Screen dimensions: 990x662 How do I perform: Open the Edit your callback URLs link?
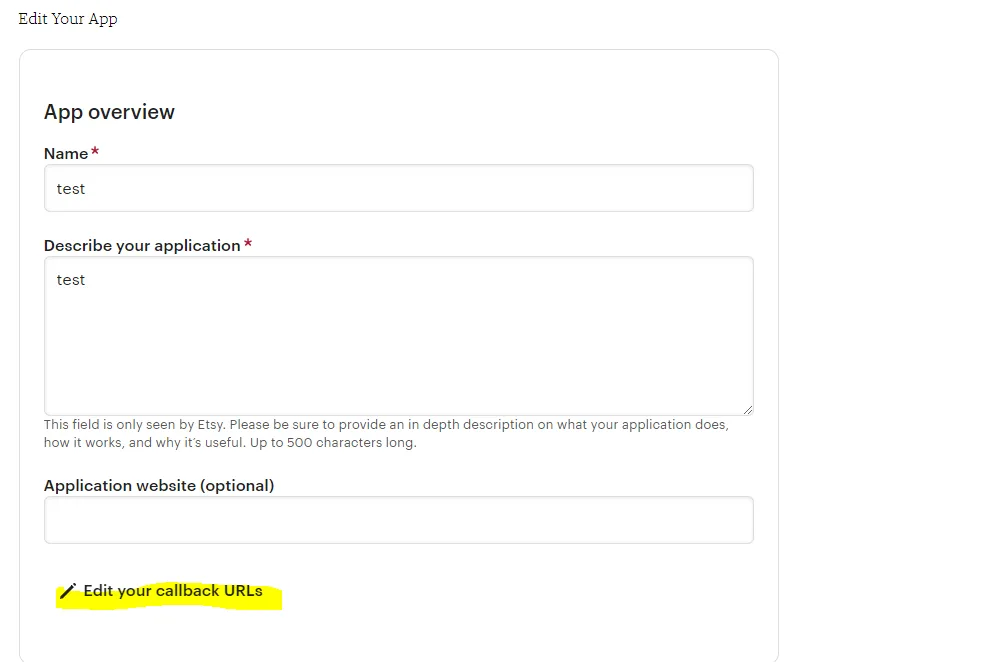pos(161,591)
